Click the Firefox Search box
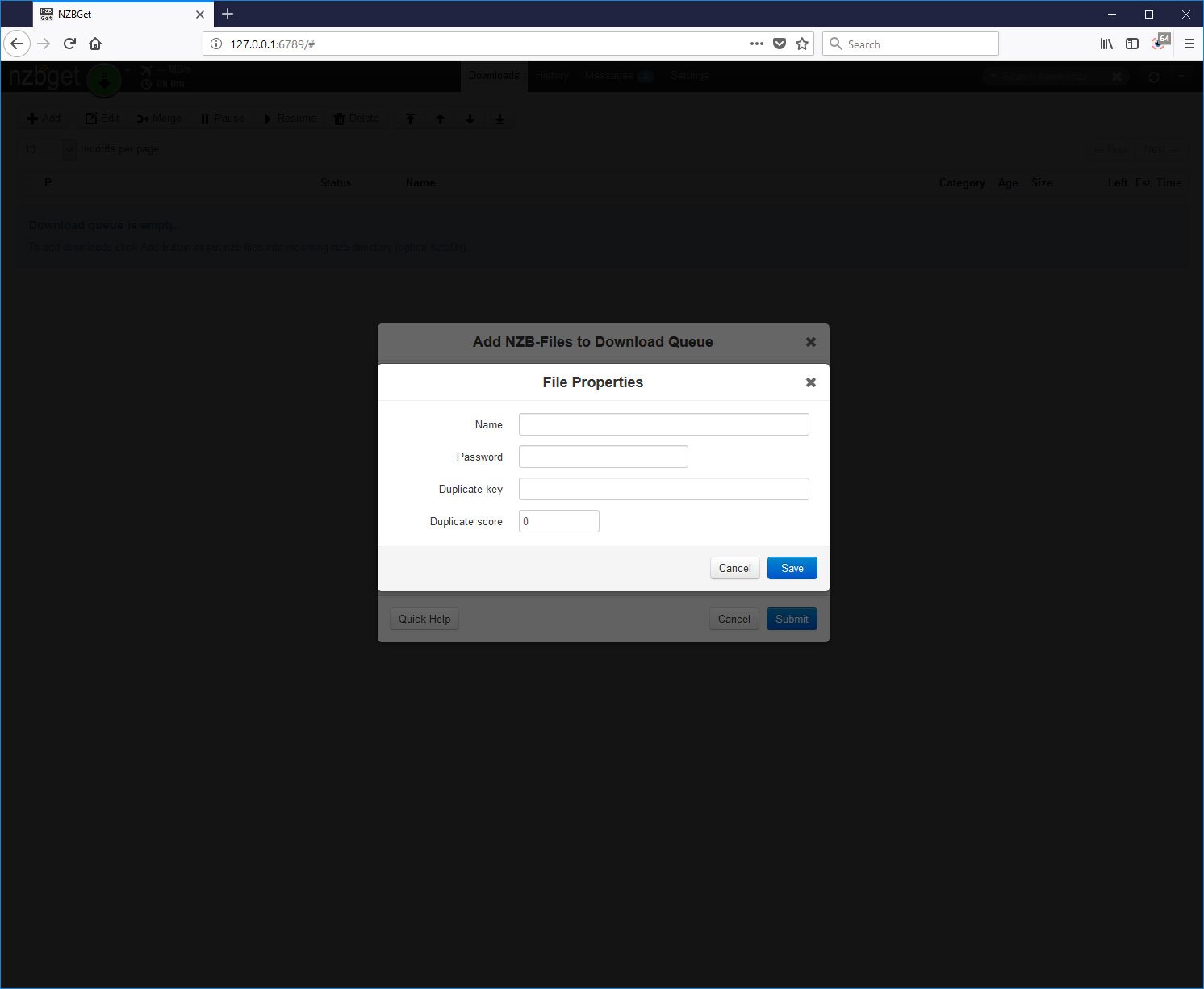Image resolution: width=1204 pixels, height=989 pixels. (910, 44)
